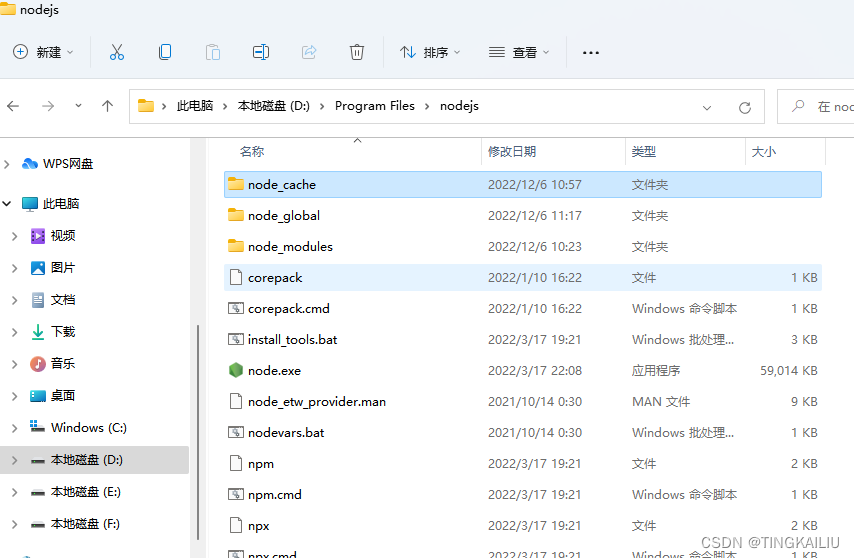This screenshot has width=854, height=558.
Task: Click the Delete trash can icon
Action: point(357,52)
